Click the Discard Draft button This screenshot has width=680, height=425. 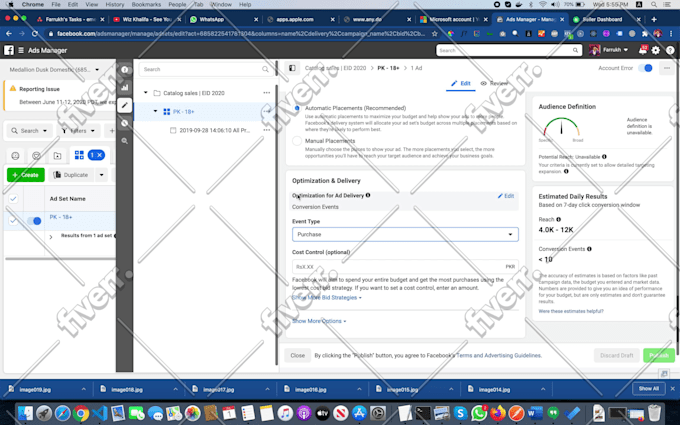(617, 355)
